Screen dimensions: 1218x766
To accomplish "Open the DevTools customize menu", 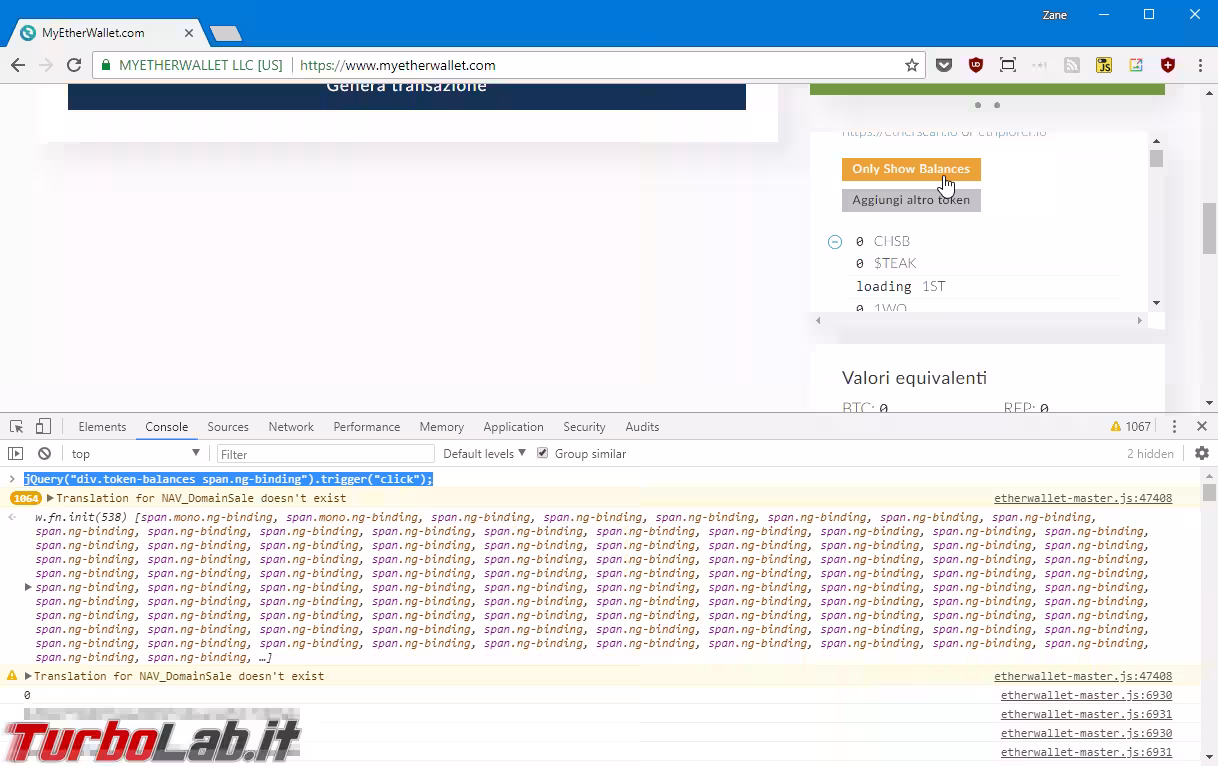I will click(x=1175, y=427).
